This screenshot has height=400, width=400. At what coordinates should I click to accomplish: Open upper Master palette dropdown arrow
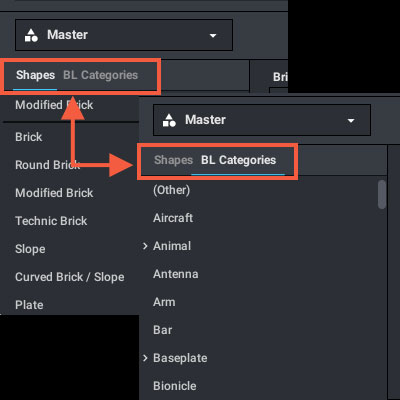(213, 35)
